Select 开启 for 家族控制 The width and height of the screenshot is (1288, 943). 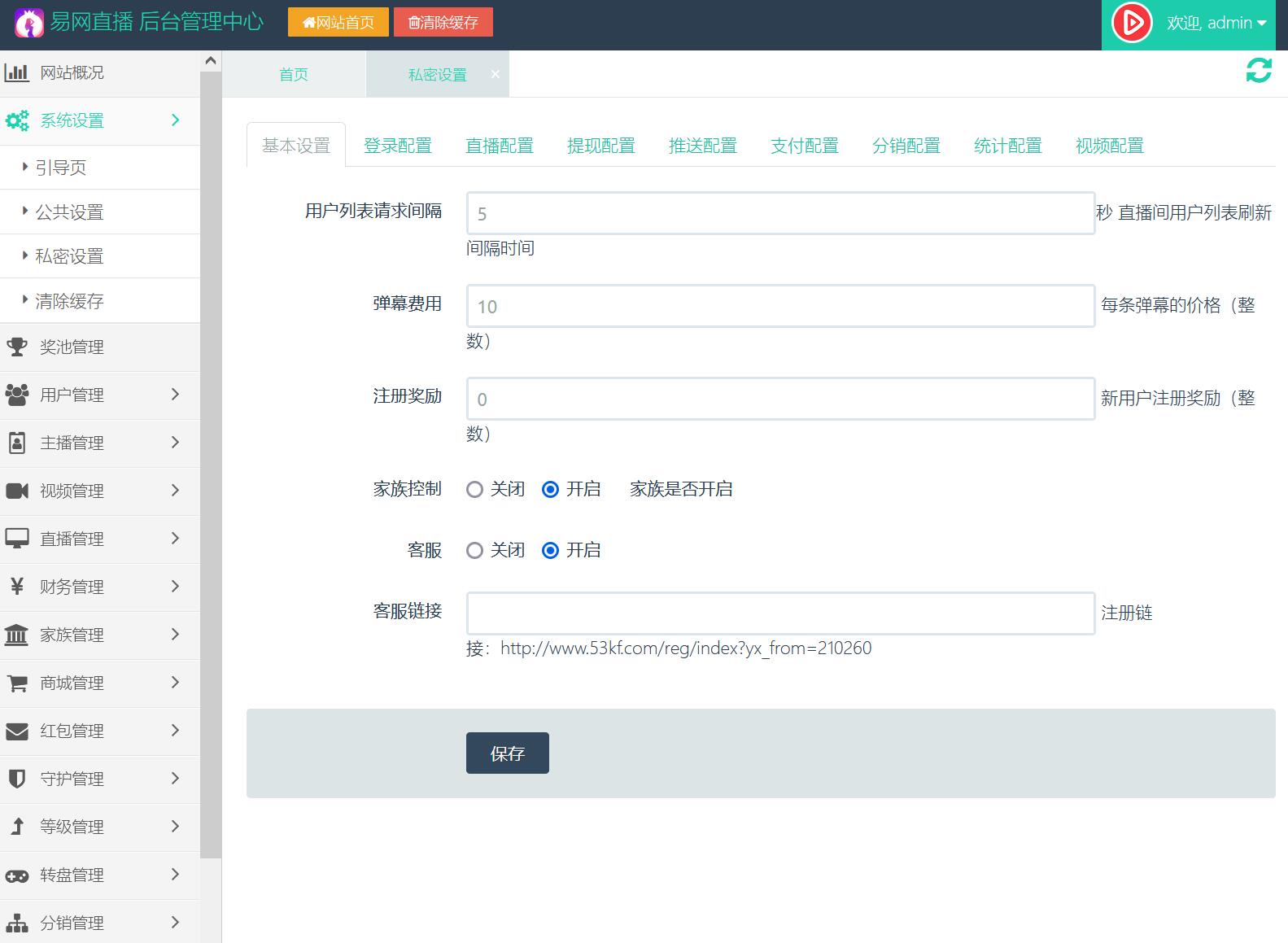tap(550, 490)
